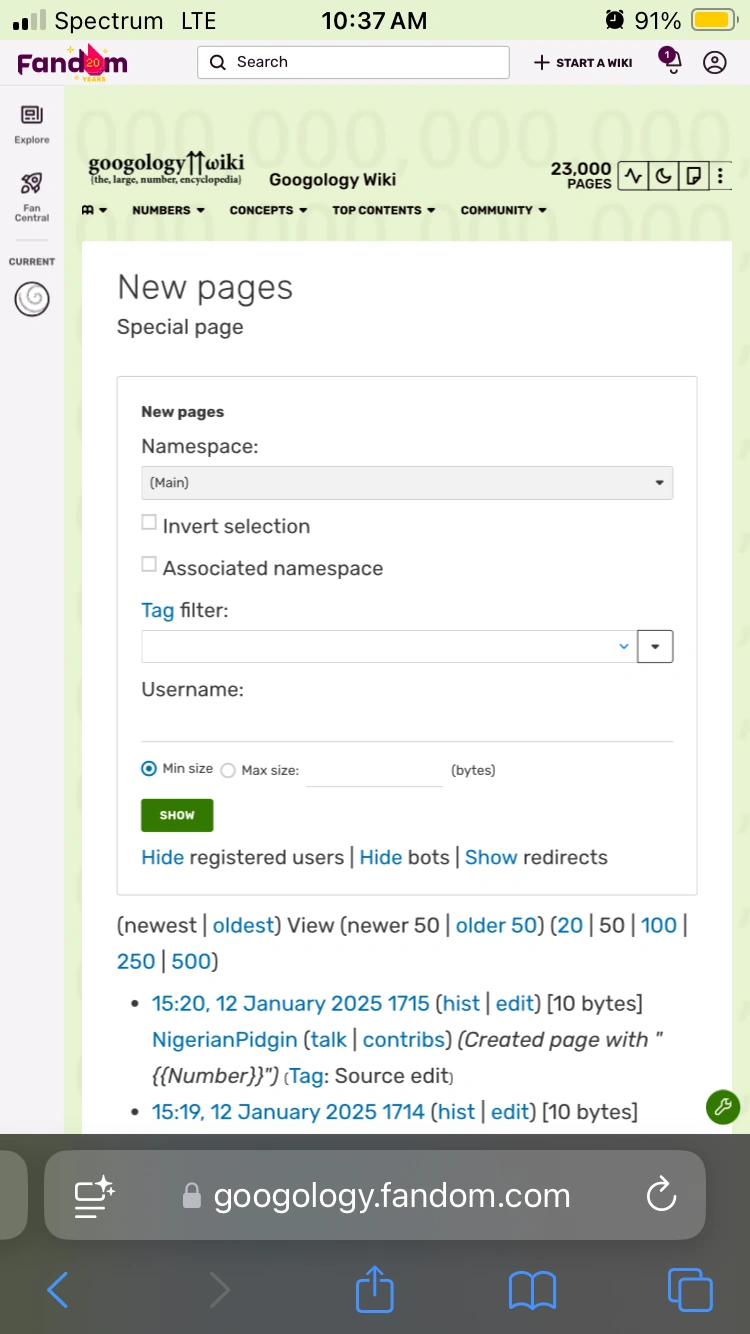Screen dimensions: 750x1334
Task: Click the green wrench tools button
Action: pyautogui.click(x=723, y=1107)
